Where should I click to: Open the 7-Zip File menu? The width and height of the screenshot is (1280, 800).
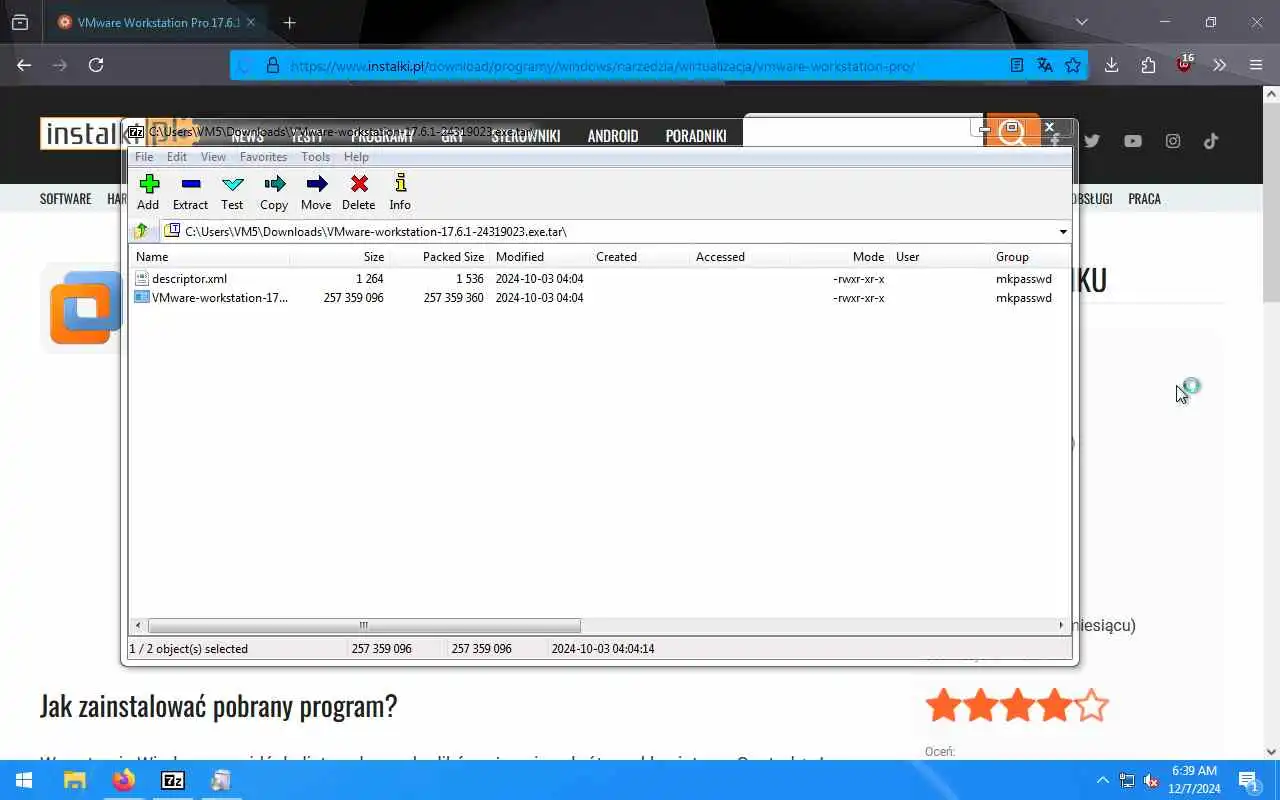point(144,157)
